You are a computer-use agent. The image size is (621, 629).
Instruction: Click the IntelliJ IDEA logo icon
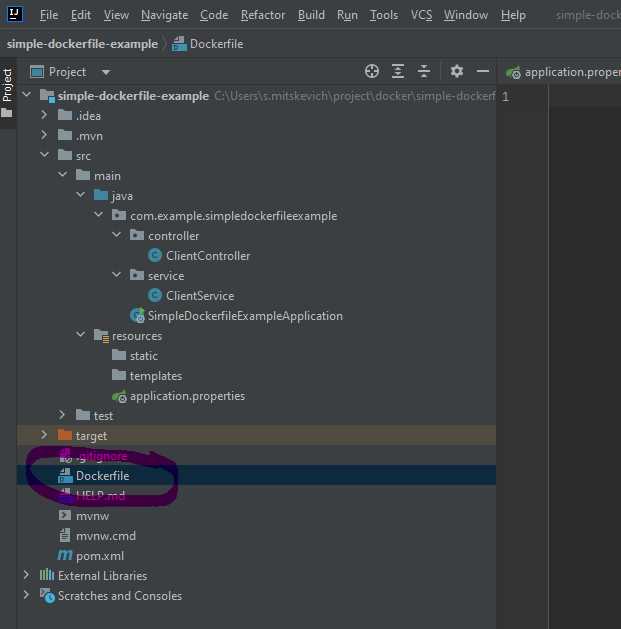tap(15, 14)
